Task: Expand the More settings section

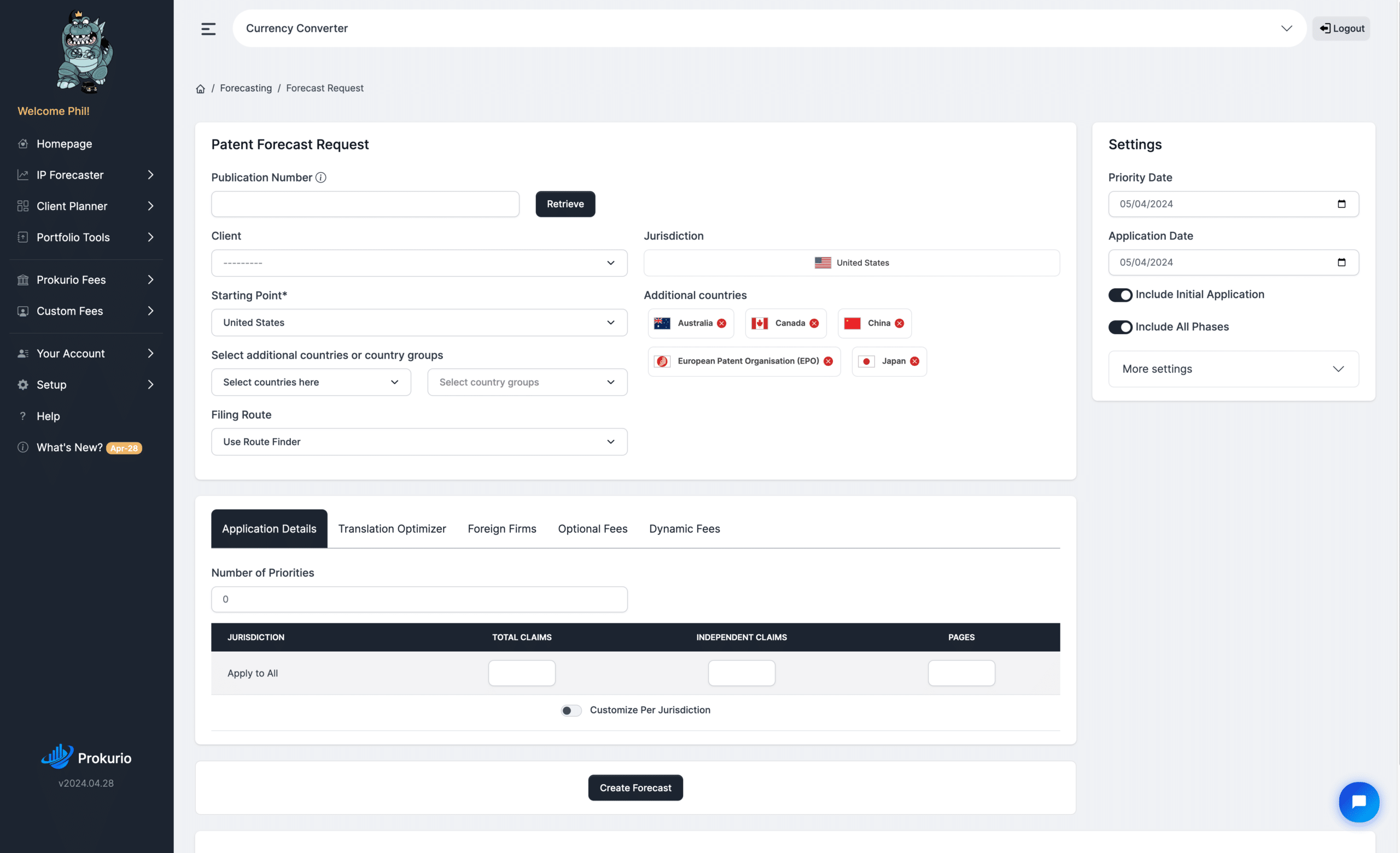Action: click(x=1234, y=369)
